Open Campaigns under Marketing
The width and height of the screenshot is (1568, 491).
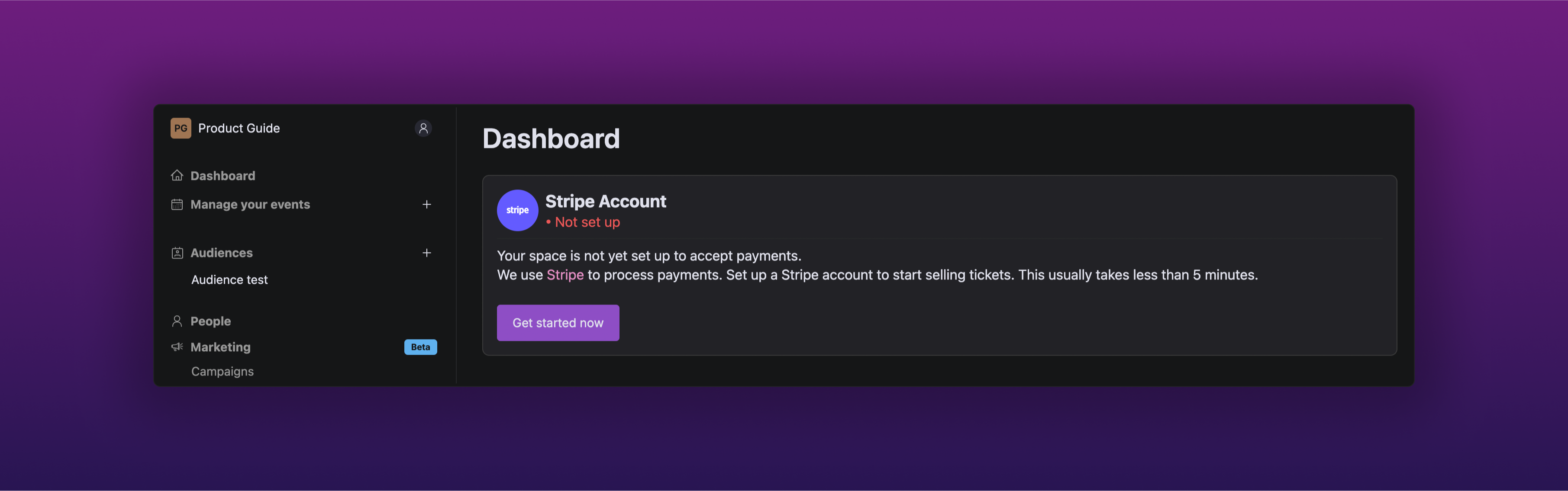pyautogui.click(x=222, y=371)
